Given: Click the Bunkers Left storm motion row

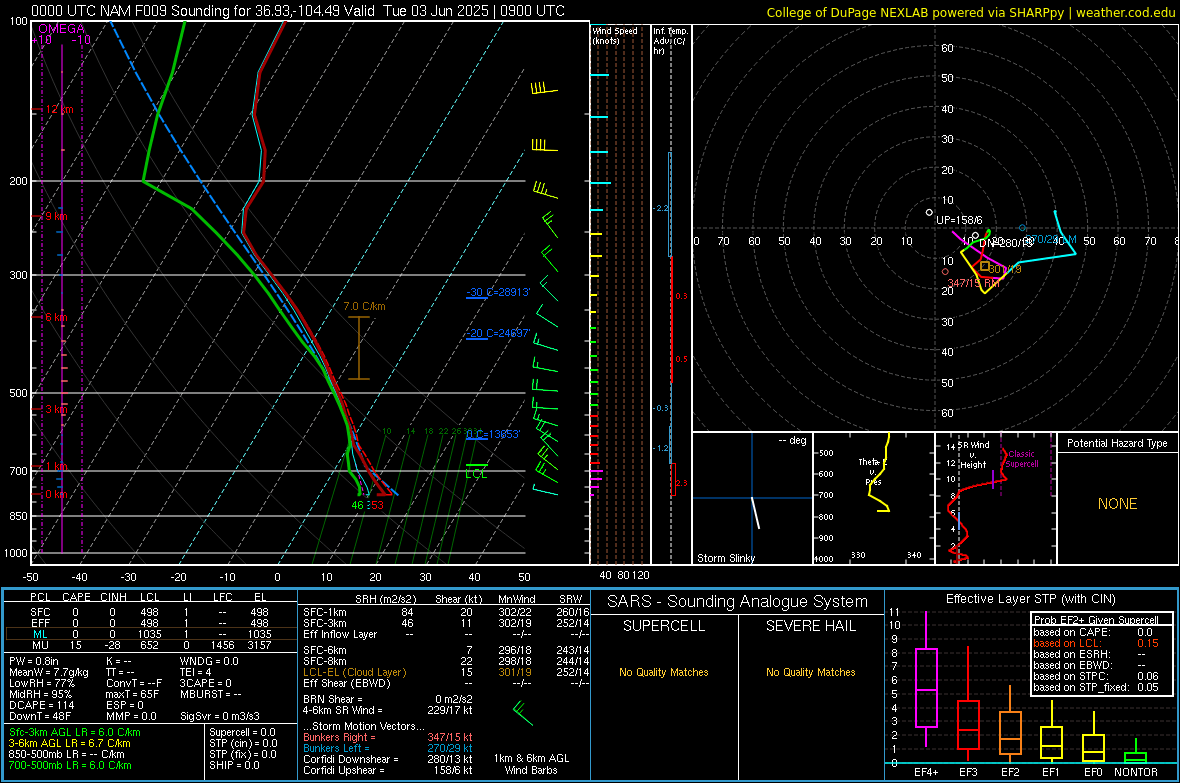Looking at the screenshot, I should tap(388, 748).
